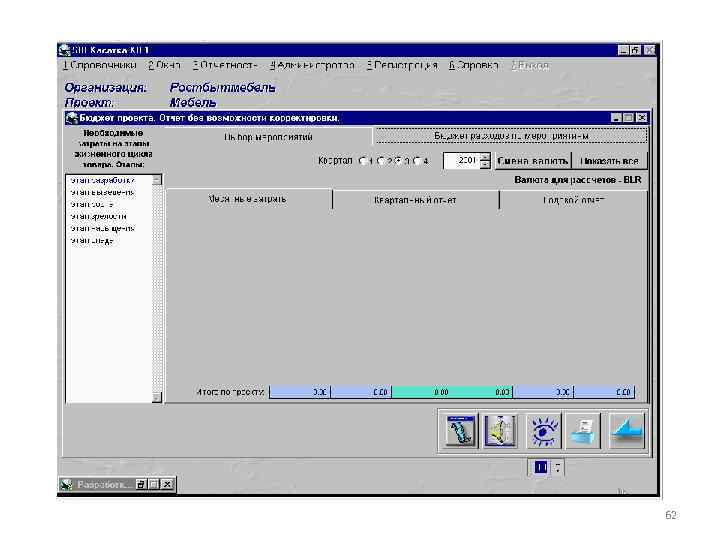This screenshot has width=720, height=540.
Task: Select quarter 2 radio button
Action: [381, 161]
